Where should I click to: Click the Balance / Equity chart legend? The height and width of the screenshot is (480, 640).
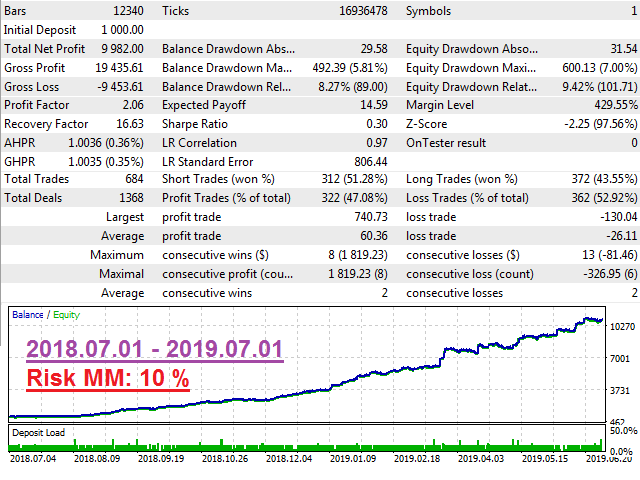pyautogui.click(x=45, y=314)
